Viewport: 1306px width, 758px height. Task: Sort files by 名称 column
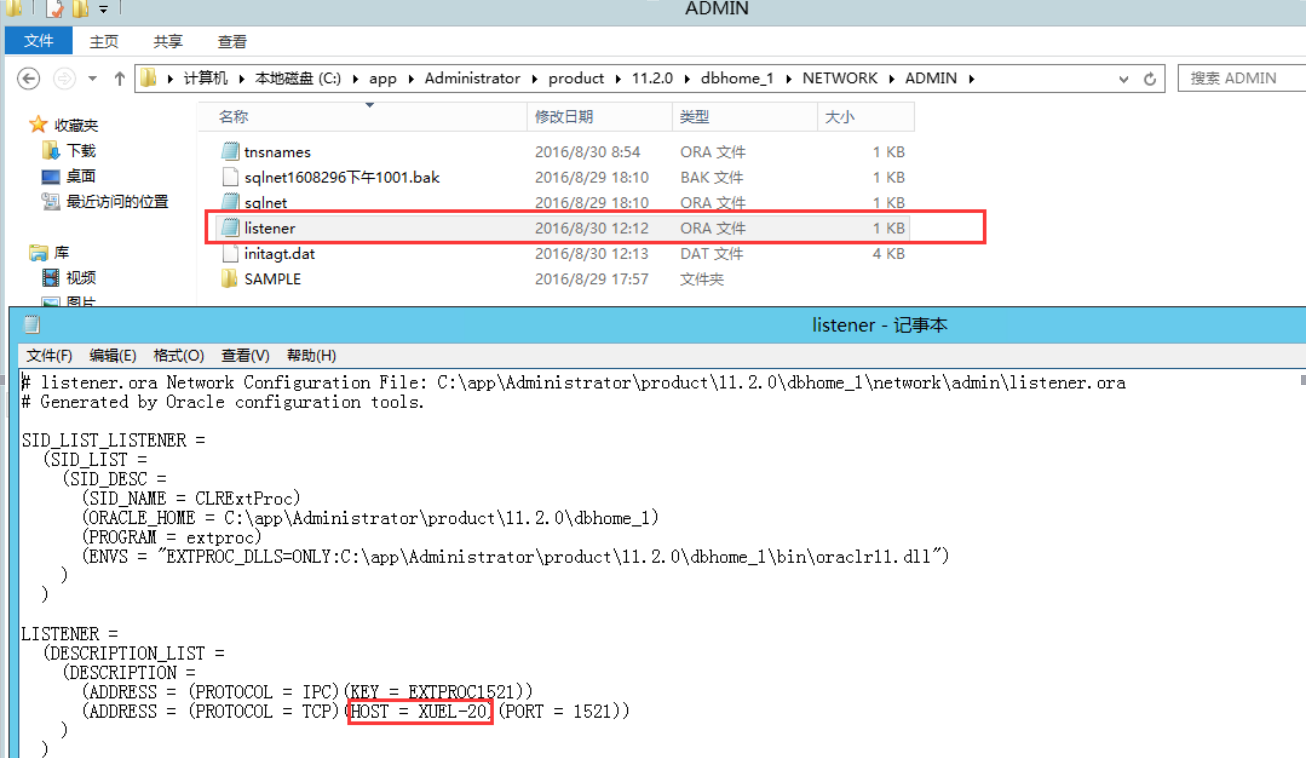tap(361, 117)
